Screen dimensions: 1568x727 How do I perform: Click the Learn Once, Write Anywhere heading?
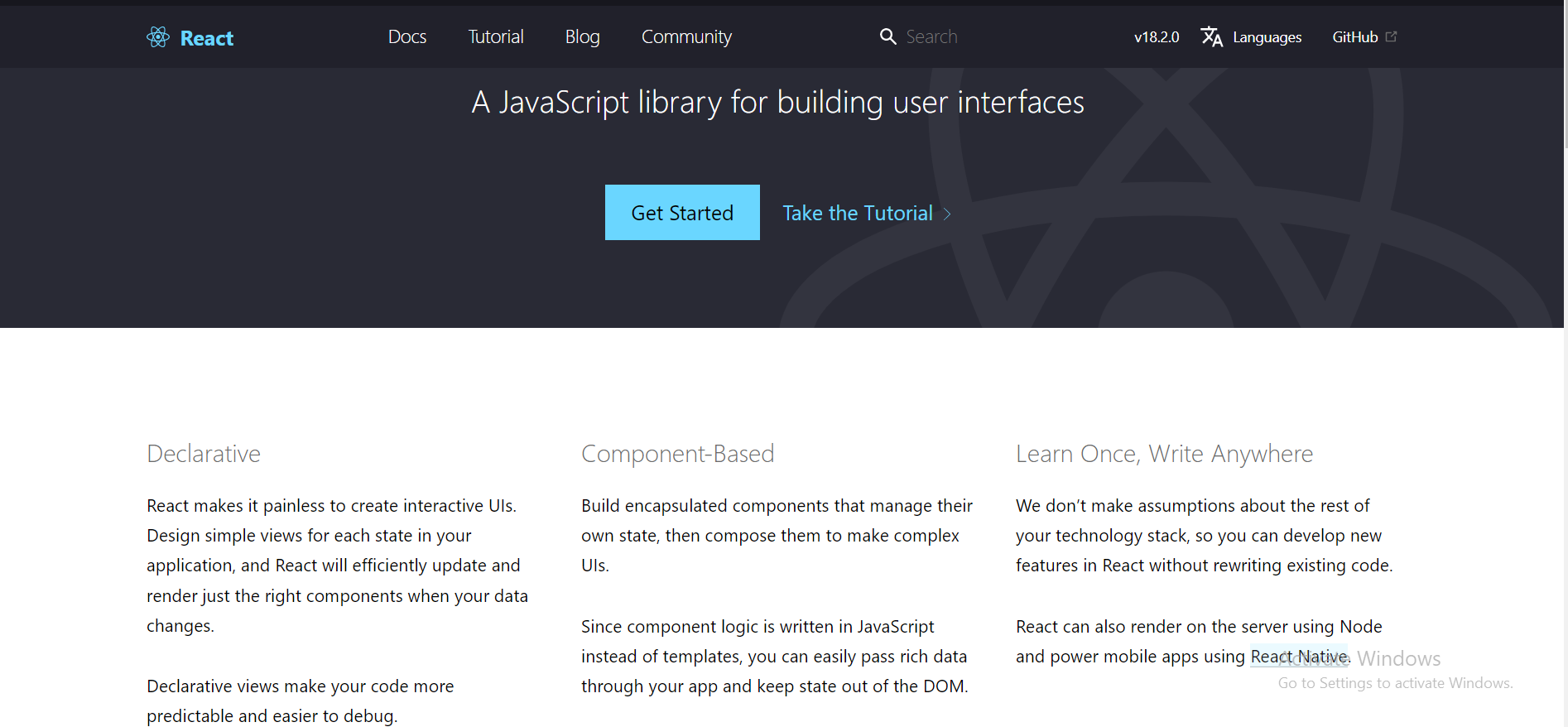1165,454
